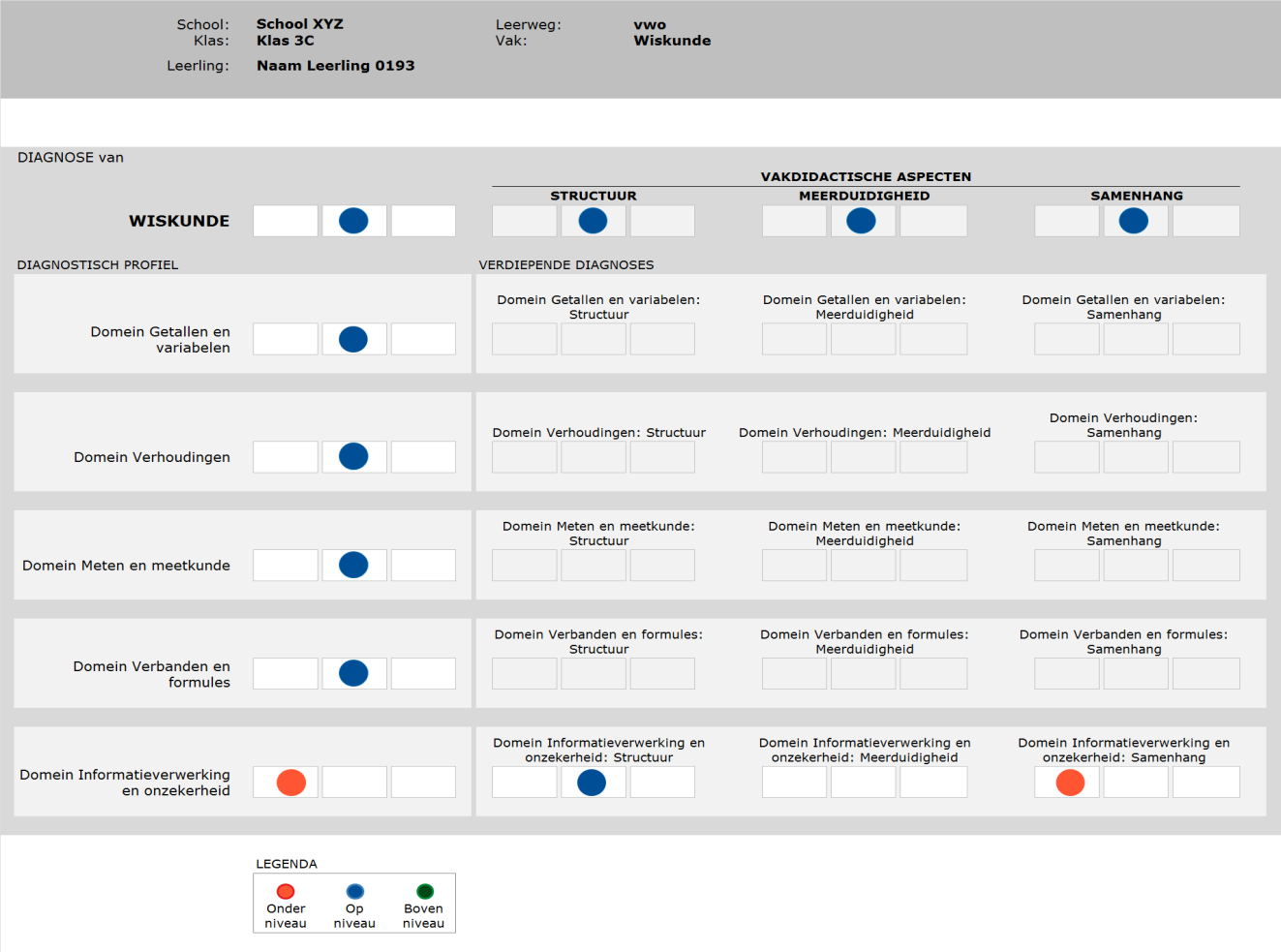1281x952 pixels.
Task: Click the bold 'WISKUNDE' row heading
Action: point(179,221)
